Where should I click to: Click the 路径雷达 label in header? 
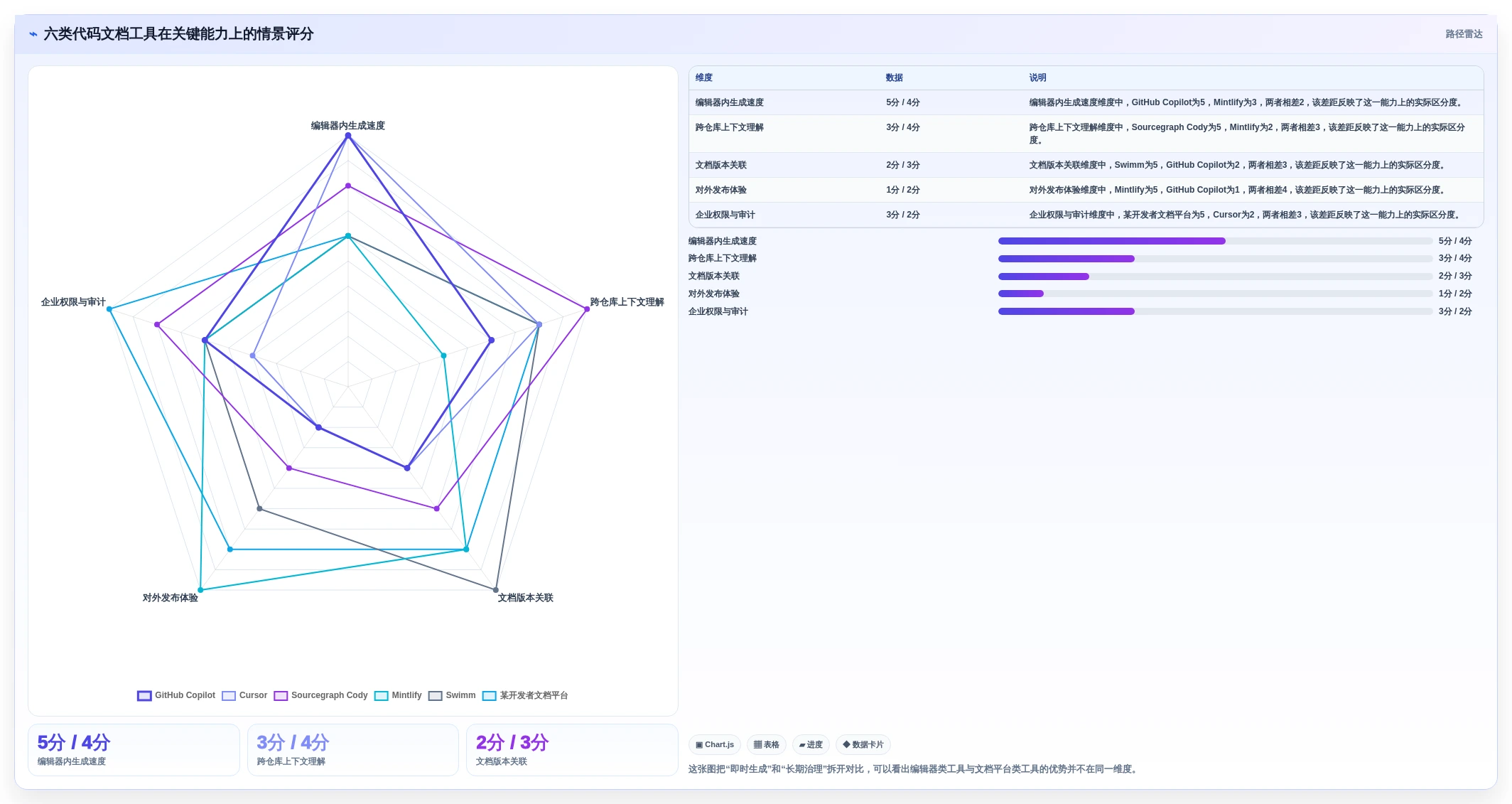point(1464,34)
